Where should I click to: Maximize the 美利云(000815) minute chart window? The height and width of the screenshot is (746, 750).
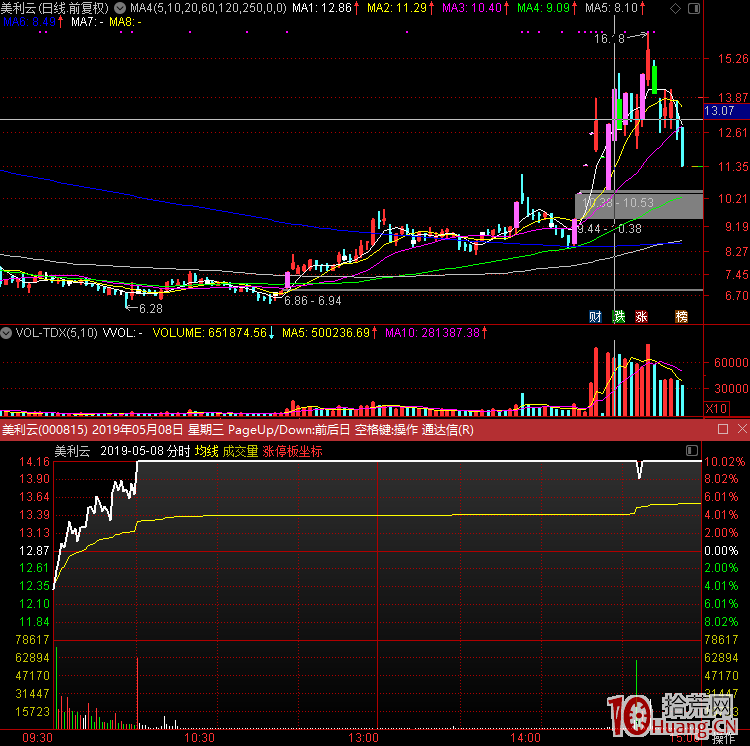[723, 429]
